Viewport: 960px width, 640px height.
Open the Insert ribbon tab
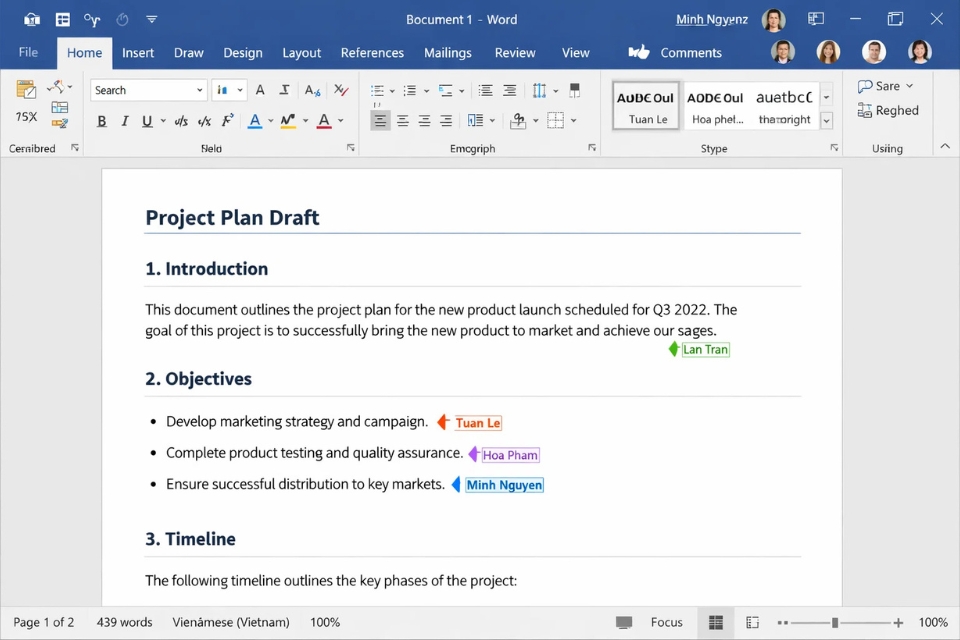(x=138, y=52)
